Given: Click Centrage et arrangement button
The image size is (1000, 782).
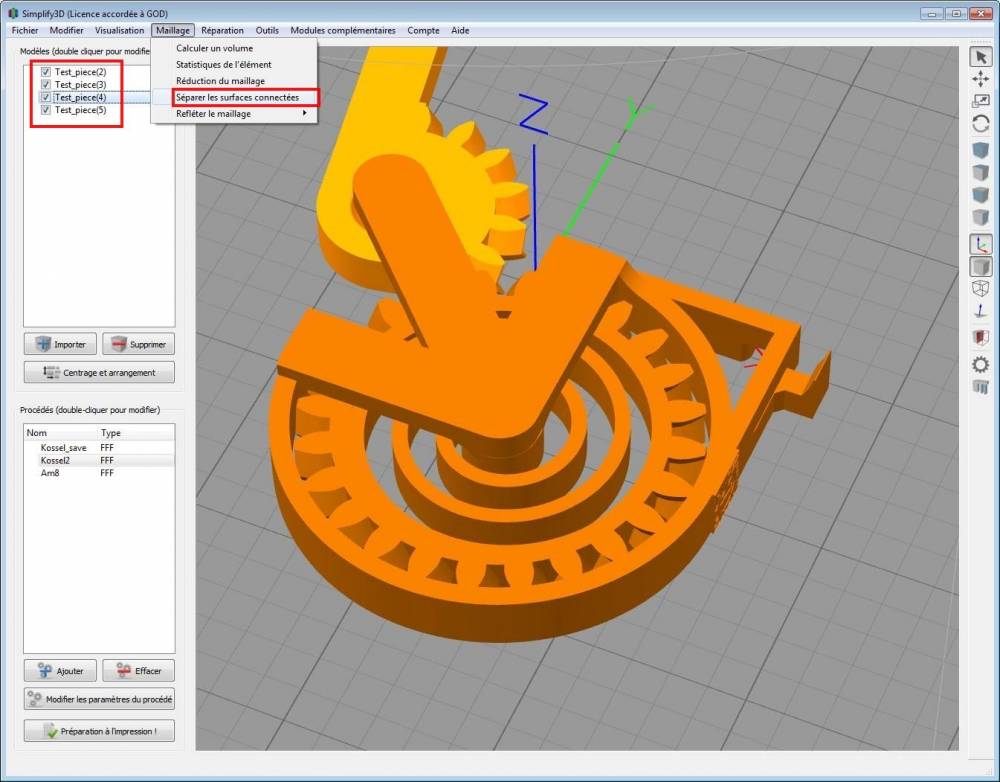Looking at the screenshot, I should click(99, 373).
